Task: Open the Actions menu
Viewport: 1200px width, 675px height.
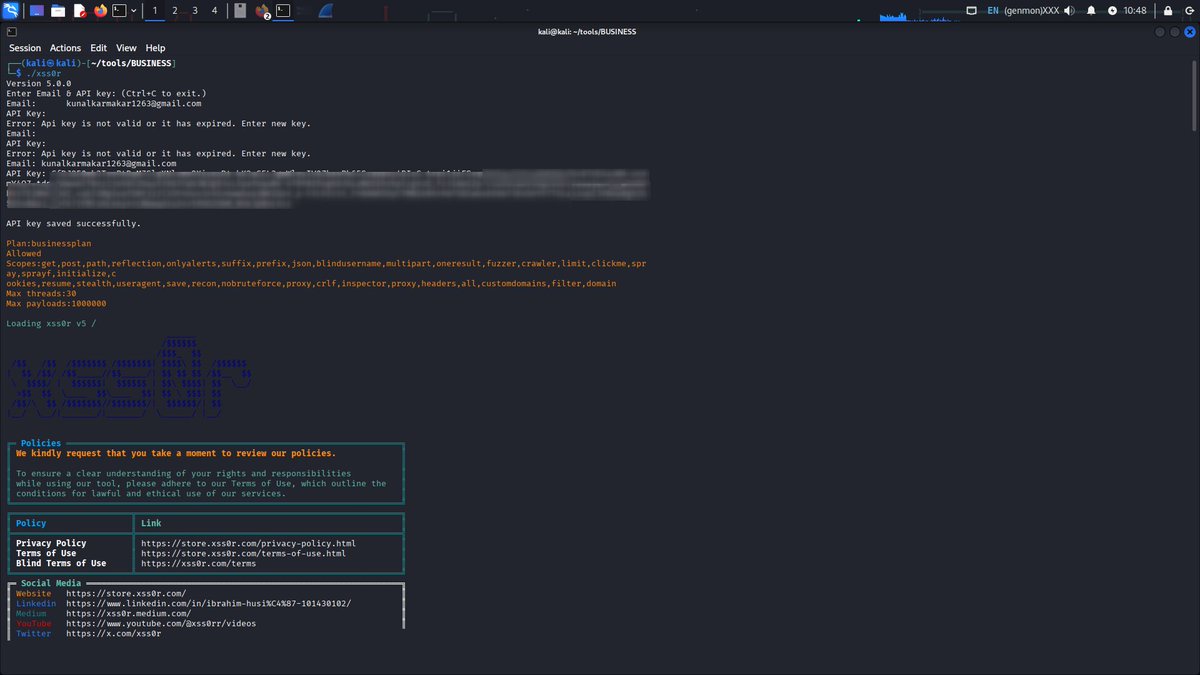Action: click(66, 48)
